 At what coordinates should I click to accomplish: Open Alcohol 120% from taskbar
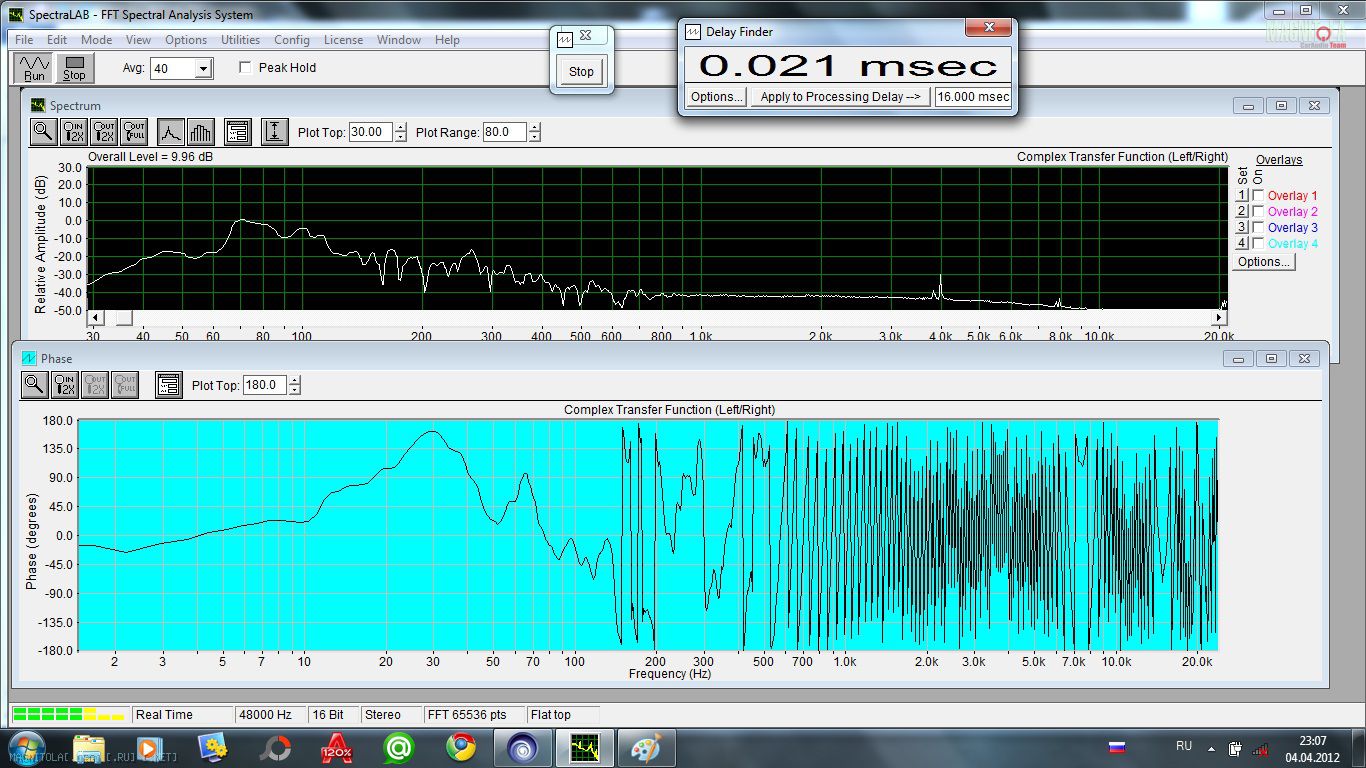click(337, 748)
